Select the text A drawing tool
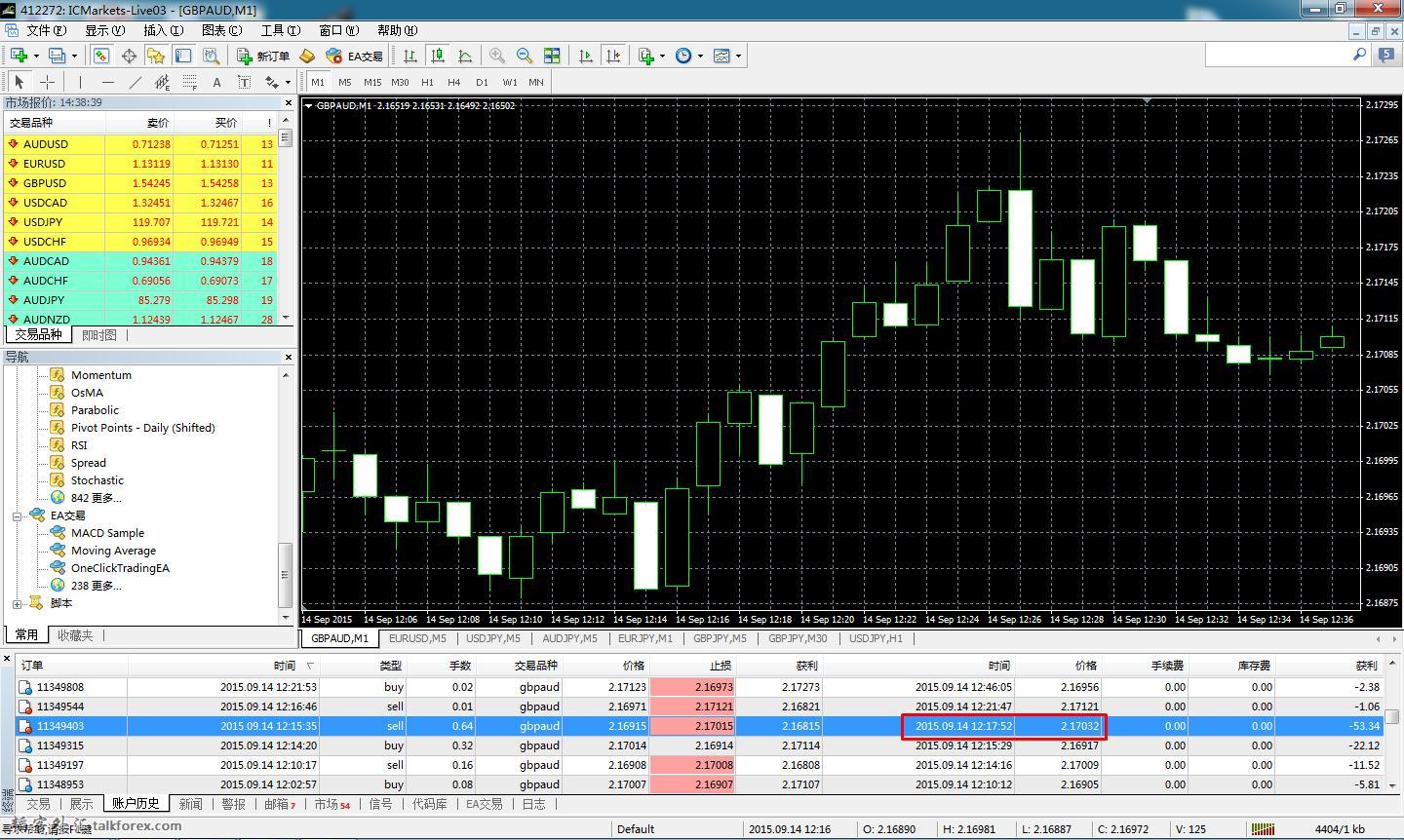1404x840 pixels. pyautogui.click(x=216, y=82)
